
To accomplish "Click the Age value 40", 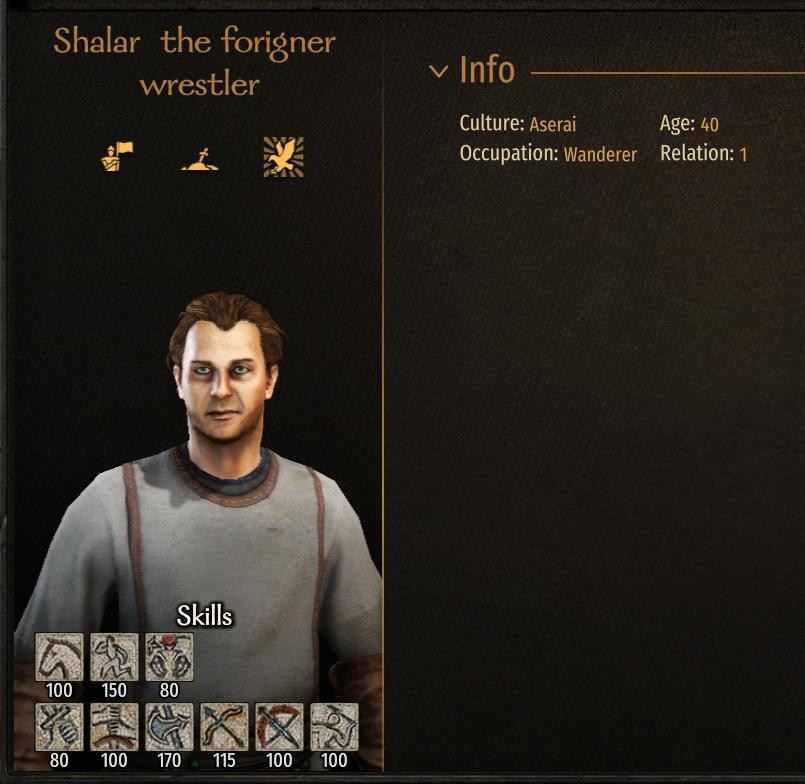I will (x=710, y=124).
